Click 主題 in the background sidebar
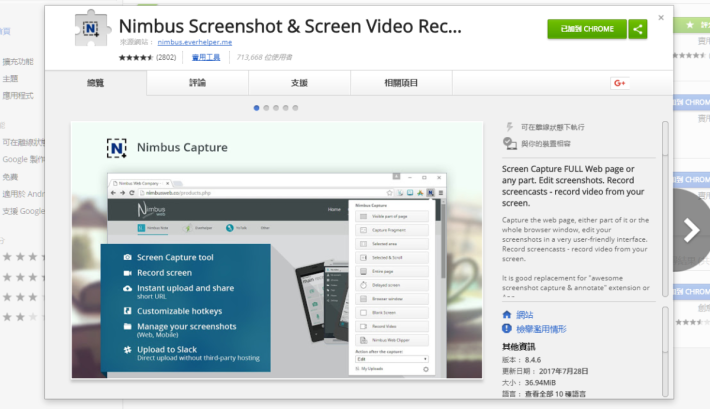 (x=10, y=79)
